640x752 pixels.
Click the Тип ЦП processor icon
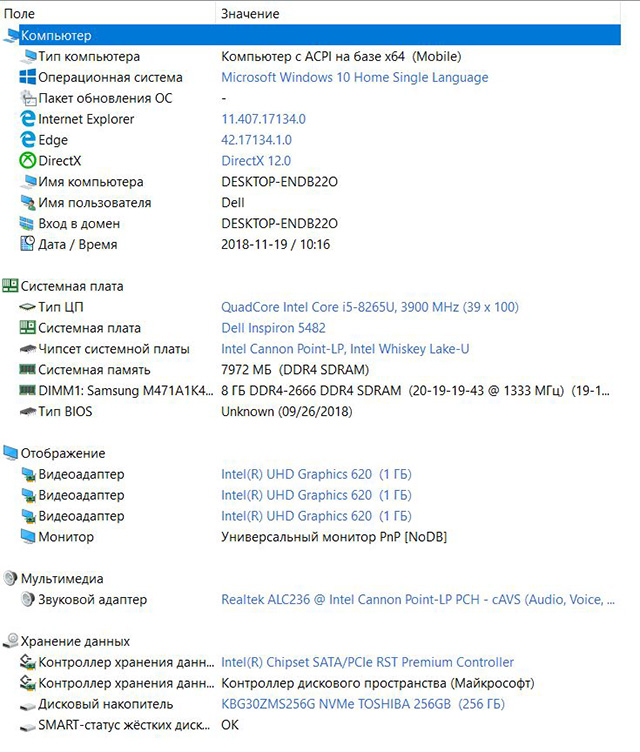(x=27, y=306)
